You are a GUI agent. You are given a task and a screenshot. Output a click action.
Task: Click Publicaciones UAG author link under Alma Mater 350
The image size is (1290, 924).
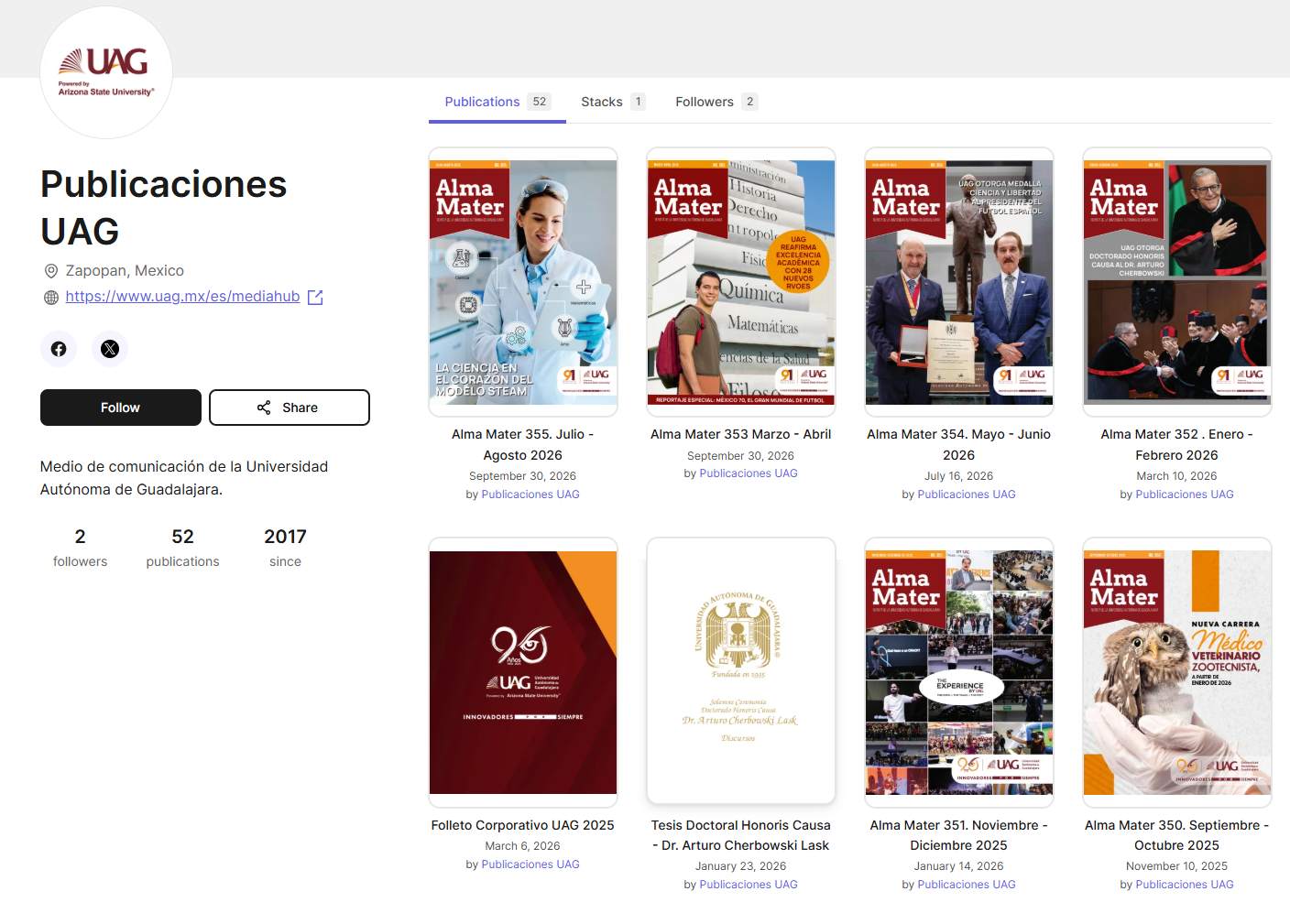pos(1185,885)
